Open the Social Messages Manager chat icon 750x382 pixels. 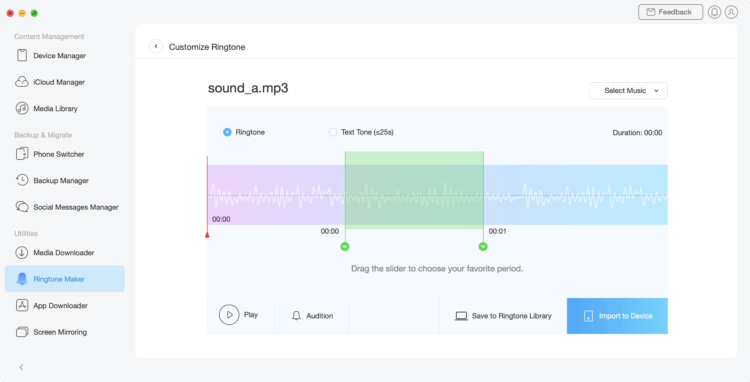(22, 207)
